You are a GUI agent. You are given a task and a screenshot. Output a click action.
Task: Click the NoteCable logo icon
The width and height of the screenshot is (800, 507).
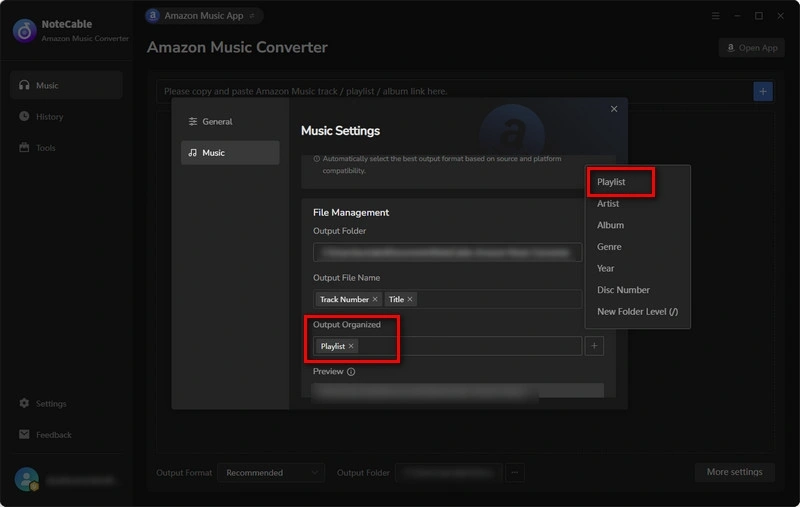24,31
